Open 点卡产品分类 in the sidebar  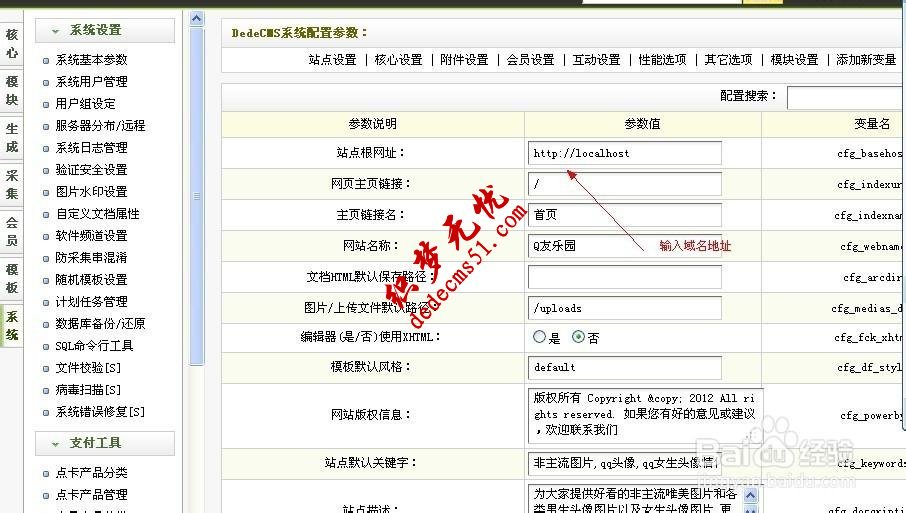(91, 473)
